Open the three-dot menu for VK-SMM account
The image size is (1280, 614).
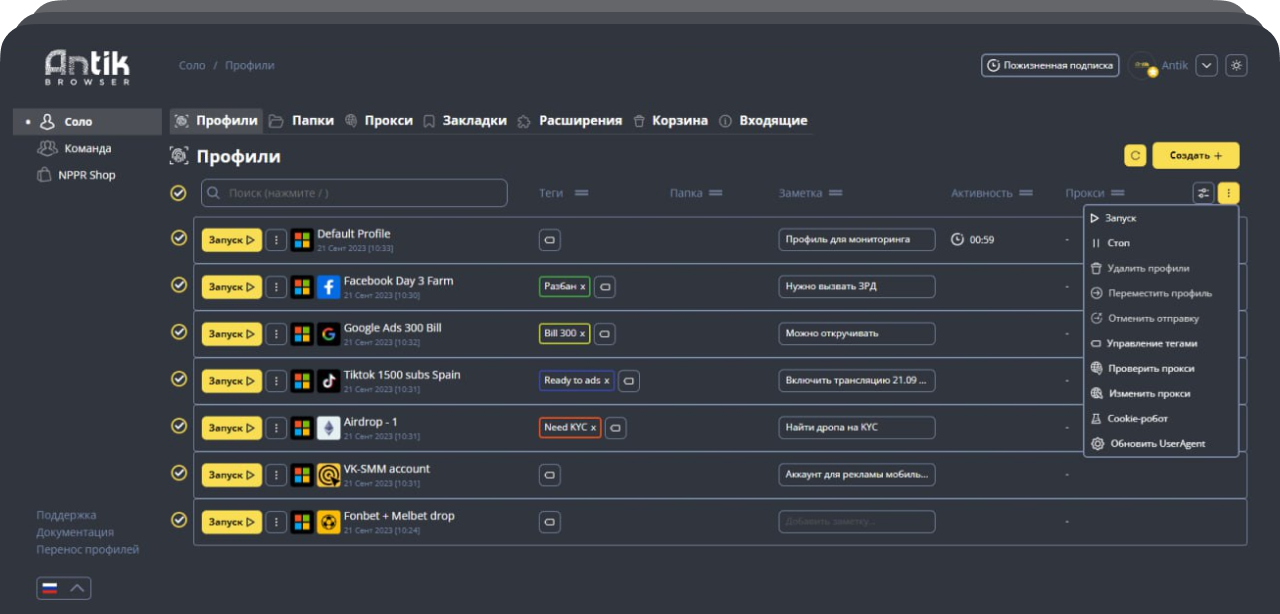(276, 475)
